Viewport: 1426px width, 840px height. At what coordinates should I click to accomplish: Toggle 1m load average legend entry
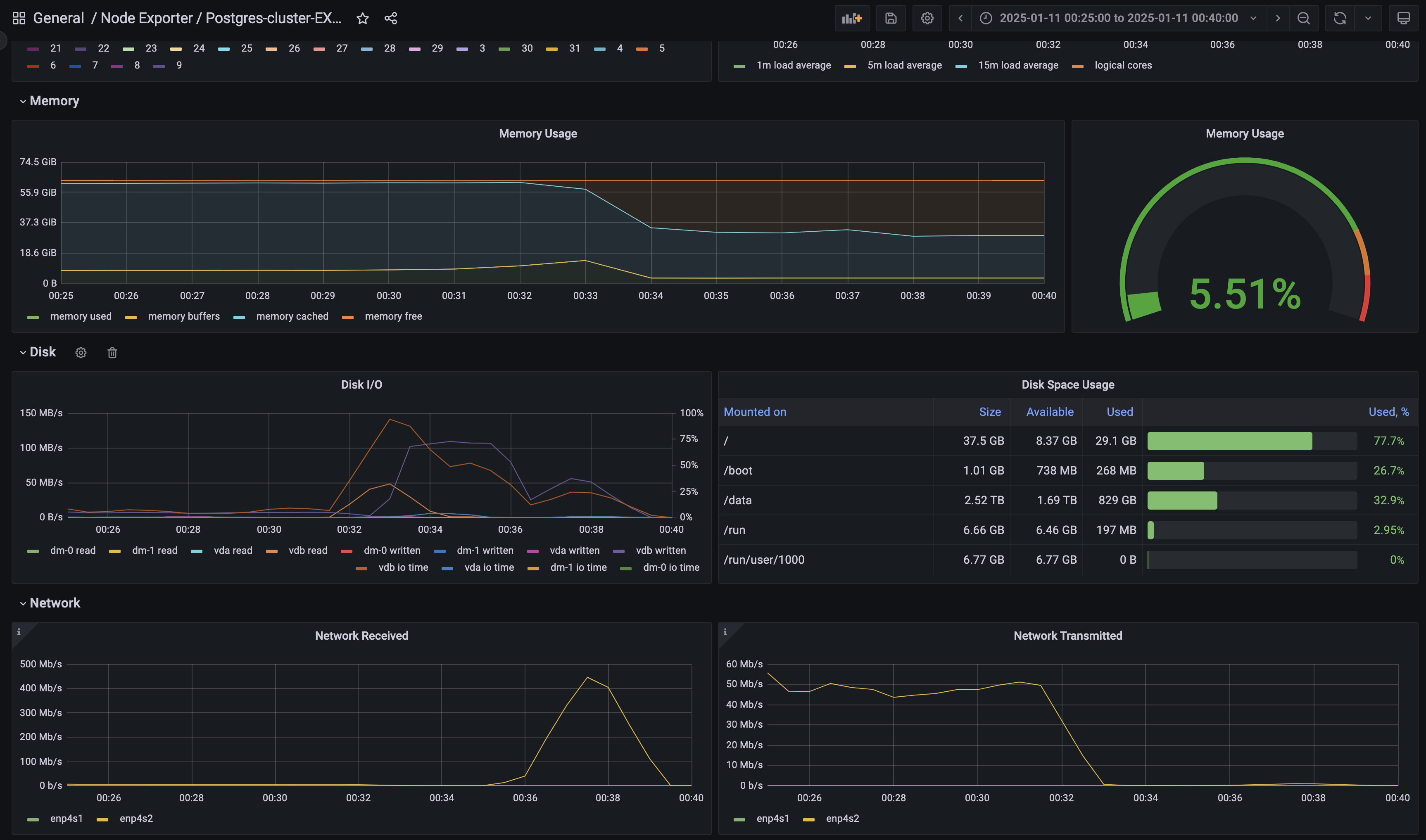pos(794,65)
